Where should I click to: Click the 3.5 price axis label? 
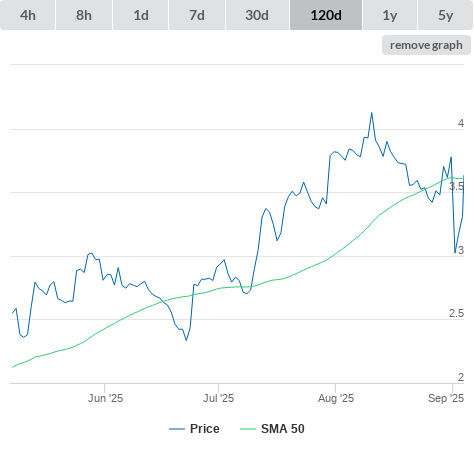click(456, 186)
